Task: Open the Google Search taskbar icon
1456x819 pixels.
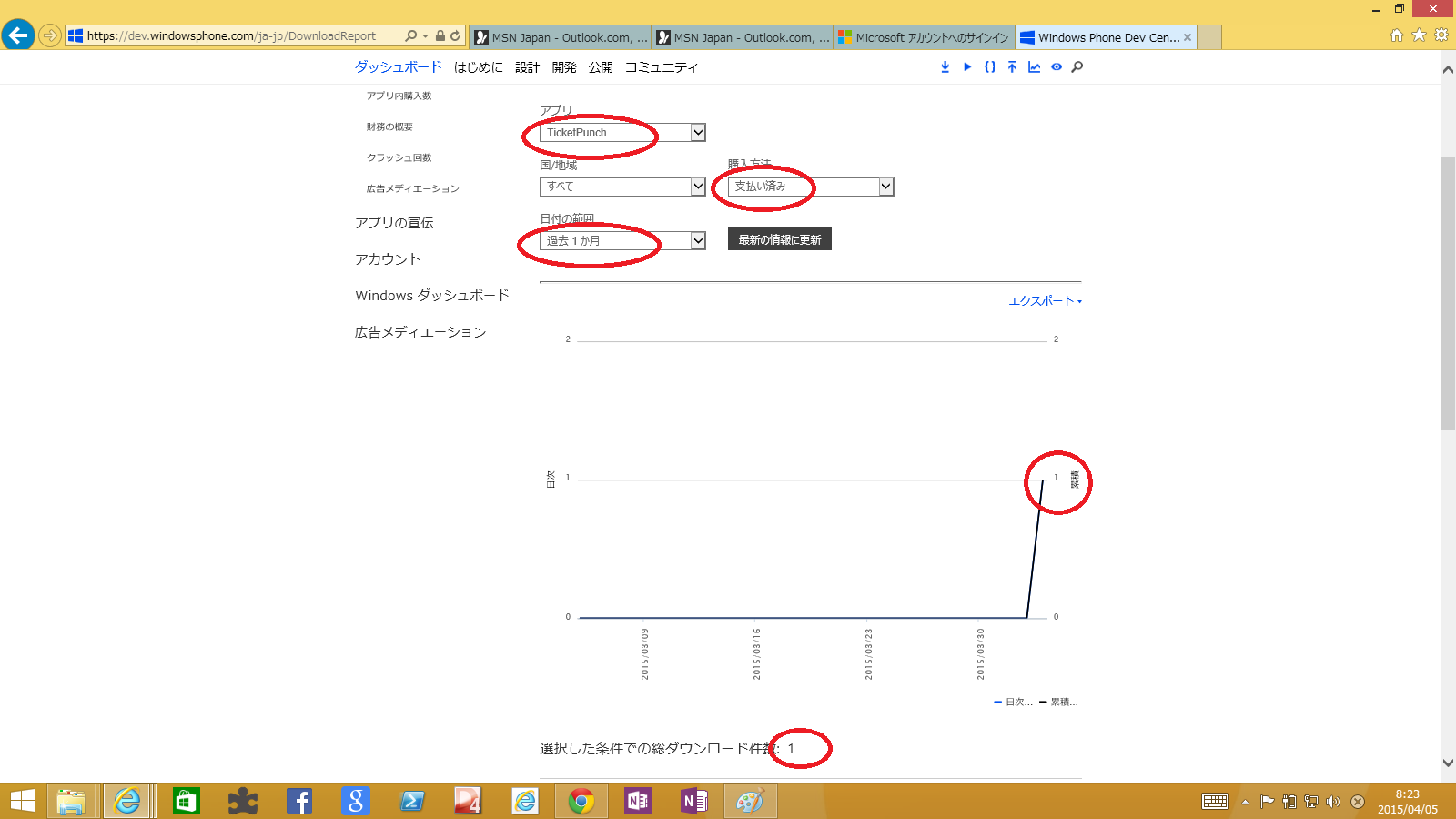Action: click(356, 801)
